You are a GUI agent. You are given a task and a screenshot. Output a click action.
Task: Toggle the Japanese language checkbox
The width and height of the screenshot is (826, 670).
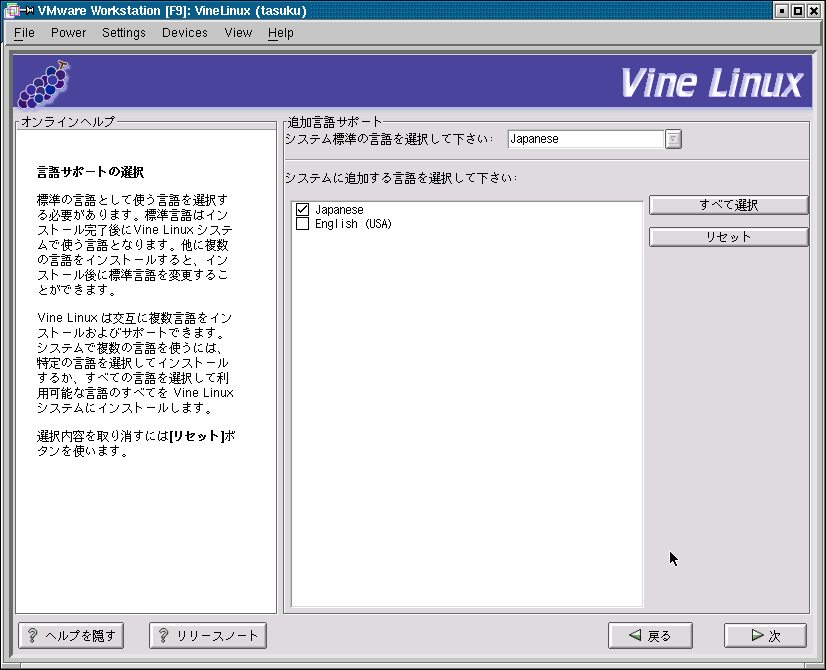(x=302, y=210)
